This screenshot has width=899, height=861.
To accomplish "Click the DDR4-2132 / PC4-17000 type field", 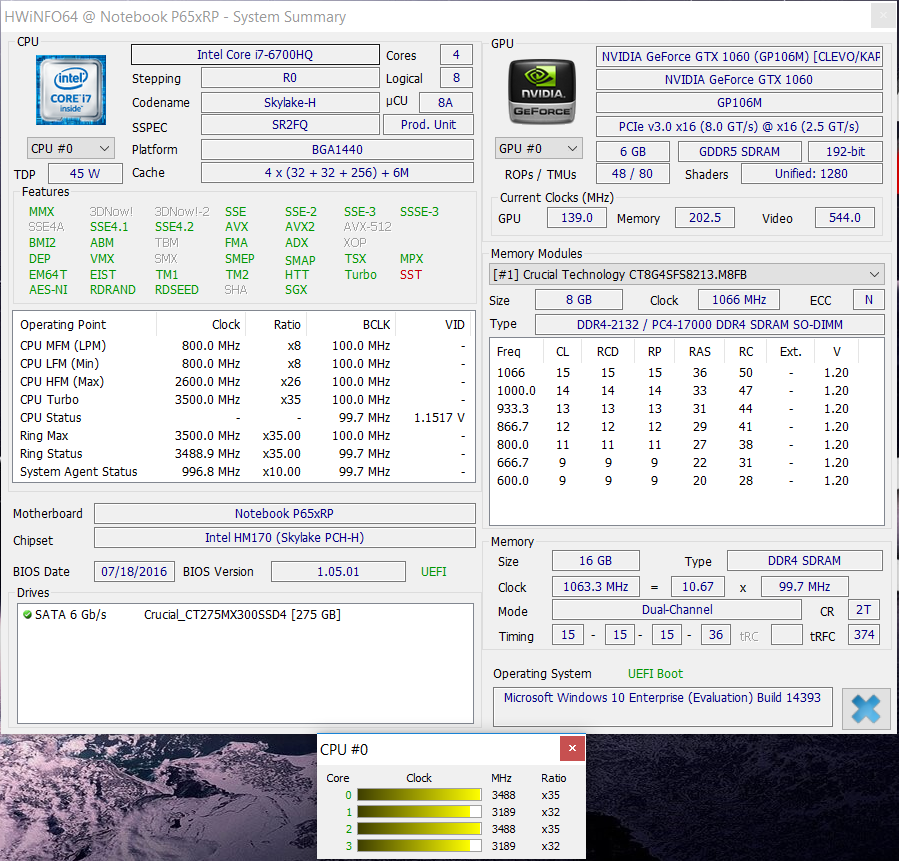I will 710,324.
